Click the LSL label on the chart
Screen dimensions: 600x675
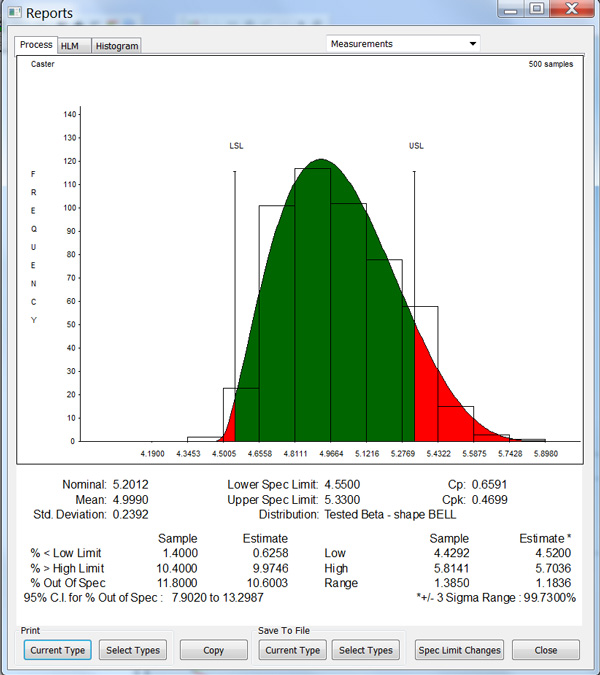tap(236, 146)
